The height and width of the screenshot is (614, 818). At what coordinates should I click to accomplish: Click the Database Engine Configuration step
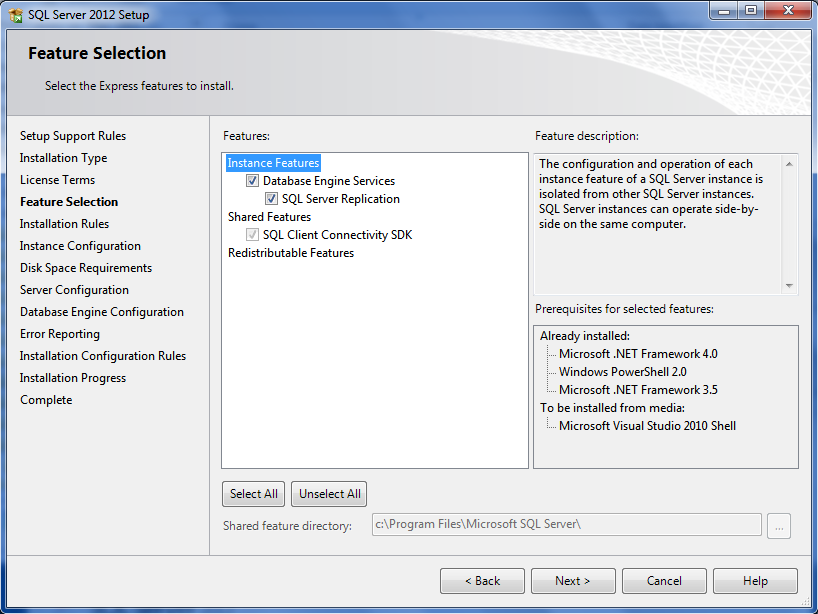click(x=102, y=312)
